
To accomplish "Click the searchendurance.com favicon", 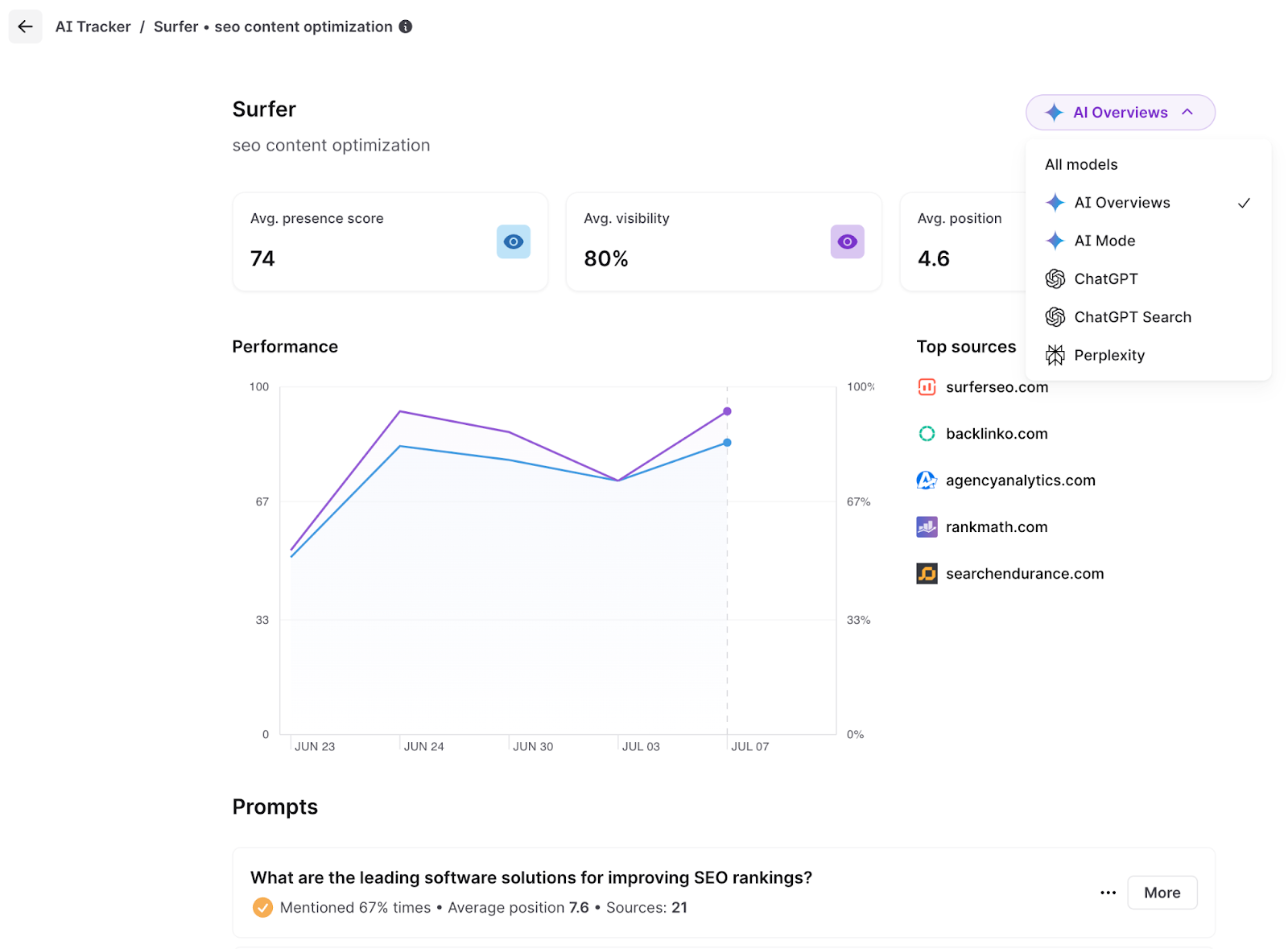I will click(x=927, y=574).
